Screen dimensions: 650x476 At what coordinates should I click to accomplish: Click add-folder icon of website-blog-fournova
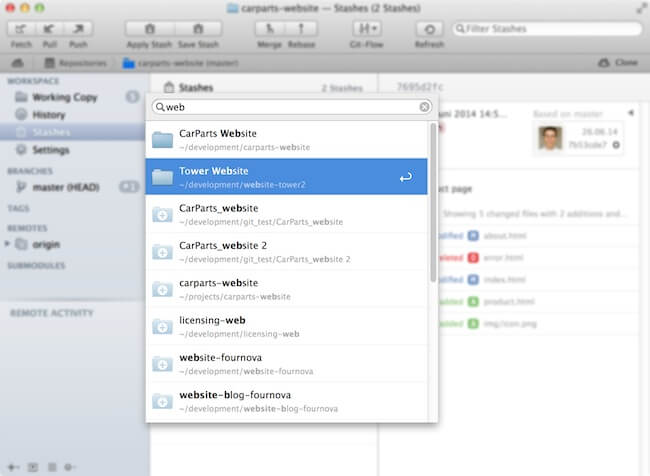(x=162, y=401)
